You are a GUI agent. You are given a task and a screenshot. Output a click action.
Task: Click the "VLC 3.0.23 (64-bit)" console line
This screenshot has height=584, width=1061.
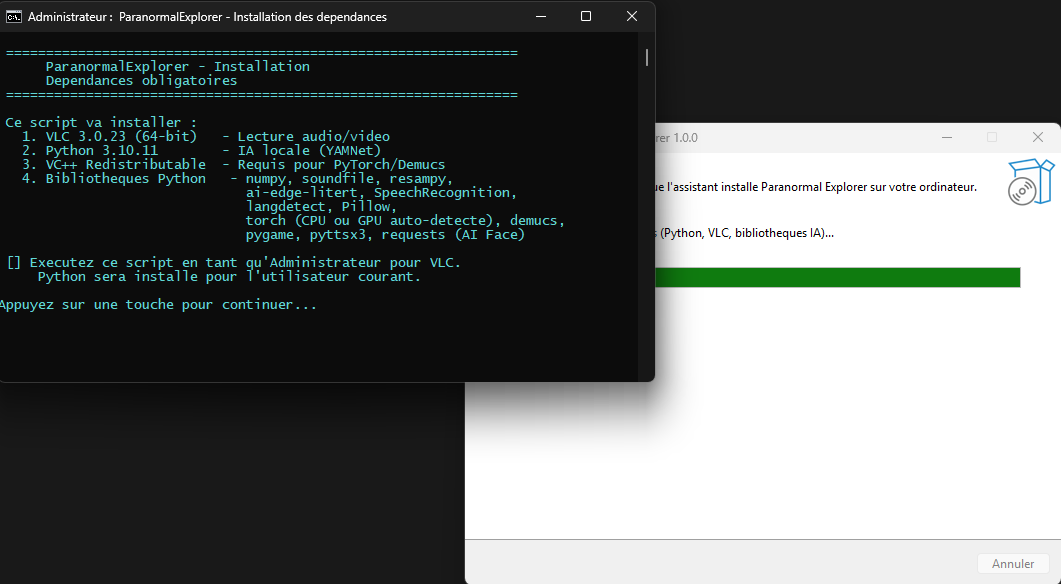118,136
